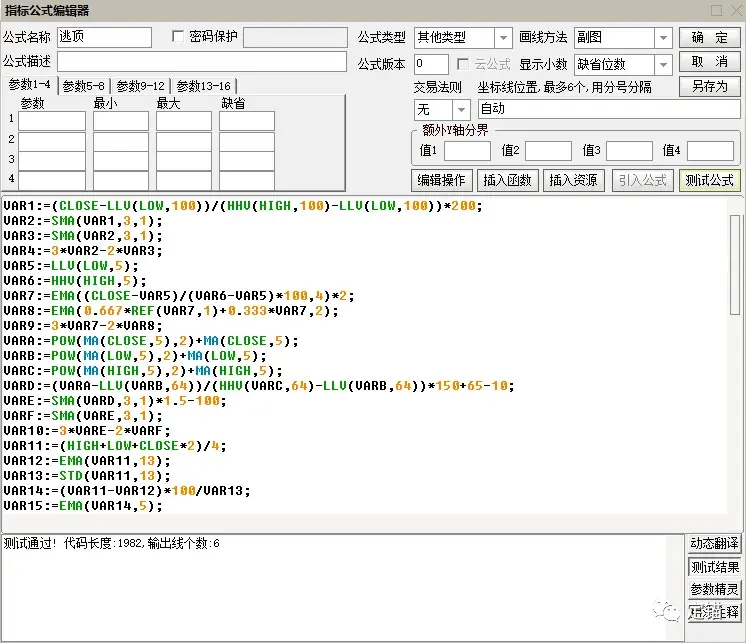Open the 画线方法 dropdown showing 副图

tap(623, 38)
